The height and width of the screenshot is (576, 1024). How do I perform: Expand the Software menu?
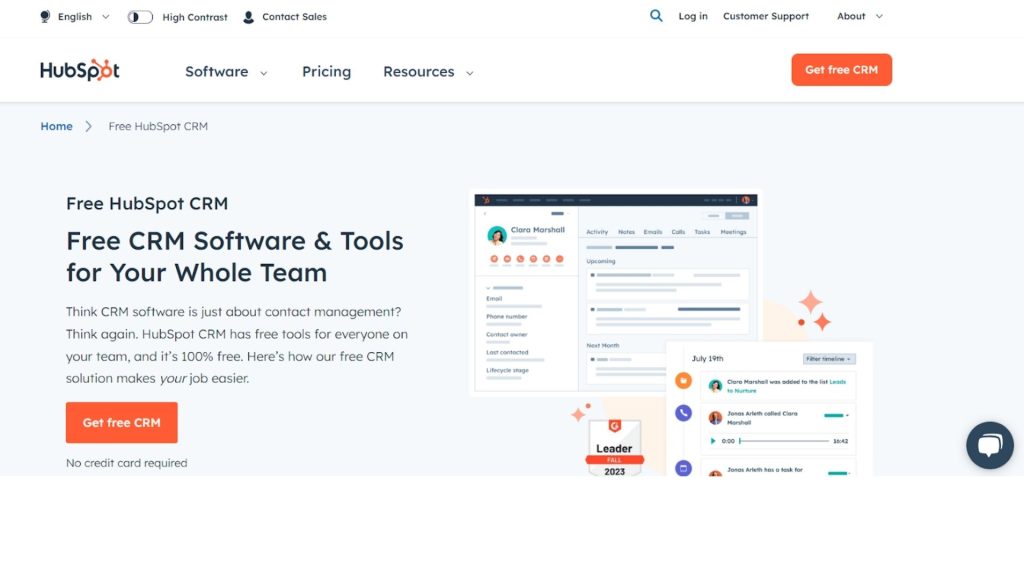(x=226, y=72)
